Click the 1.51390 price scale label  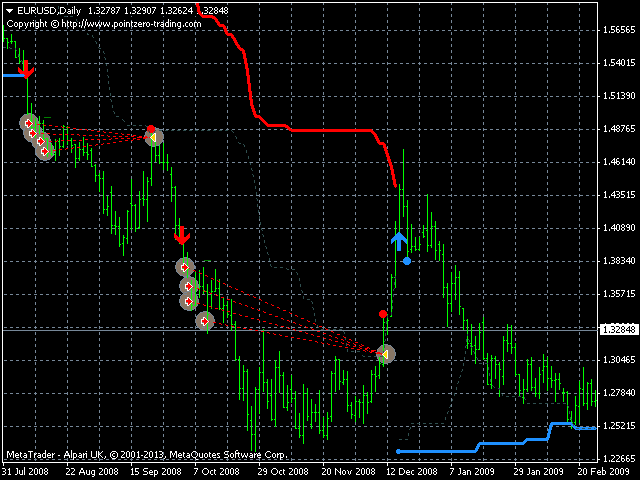click(x=619, y=96)
